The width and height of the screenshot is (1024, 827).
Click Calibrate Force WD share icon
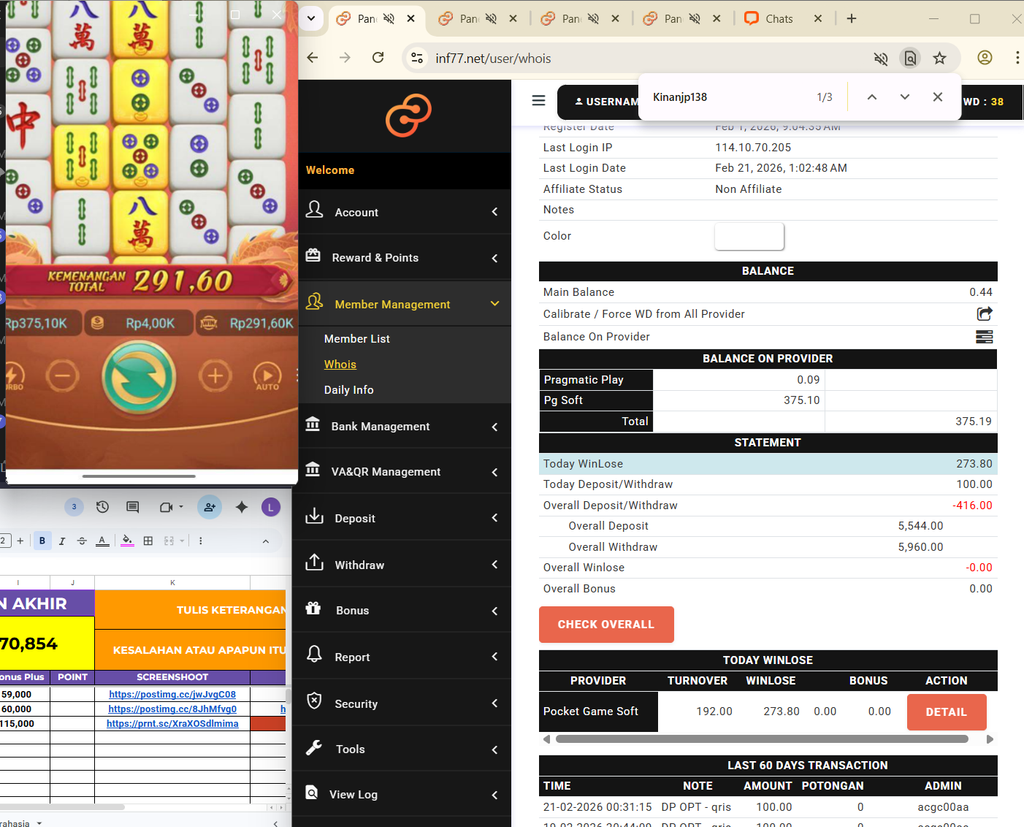(x=984, y=314)
